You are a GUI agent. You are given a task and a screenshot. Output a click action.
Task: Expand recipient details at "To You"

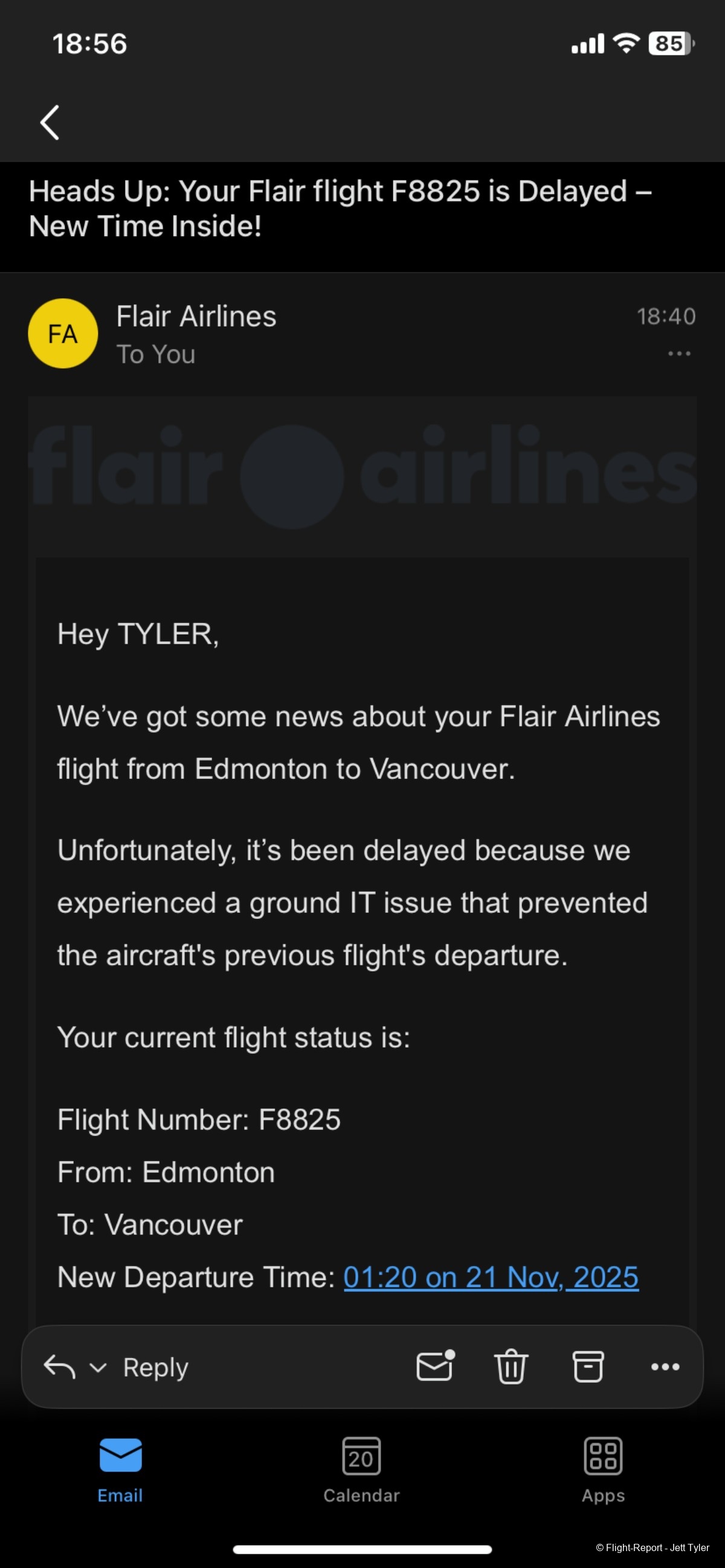[156, 354]
